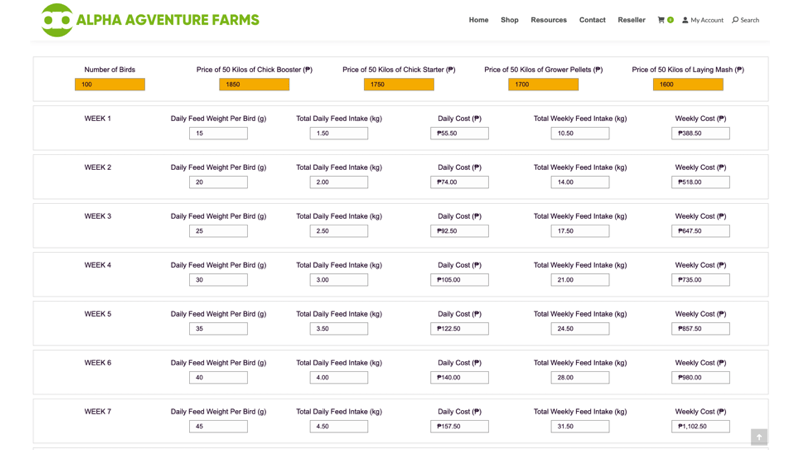The width and height of the screenshot is (800, 450).
Task: Select Week 3 daily cost field
Action: coord(459,231)
